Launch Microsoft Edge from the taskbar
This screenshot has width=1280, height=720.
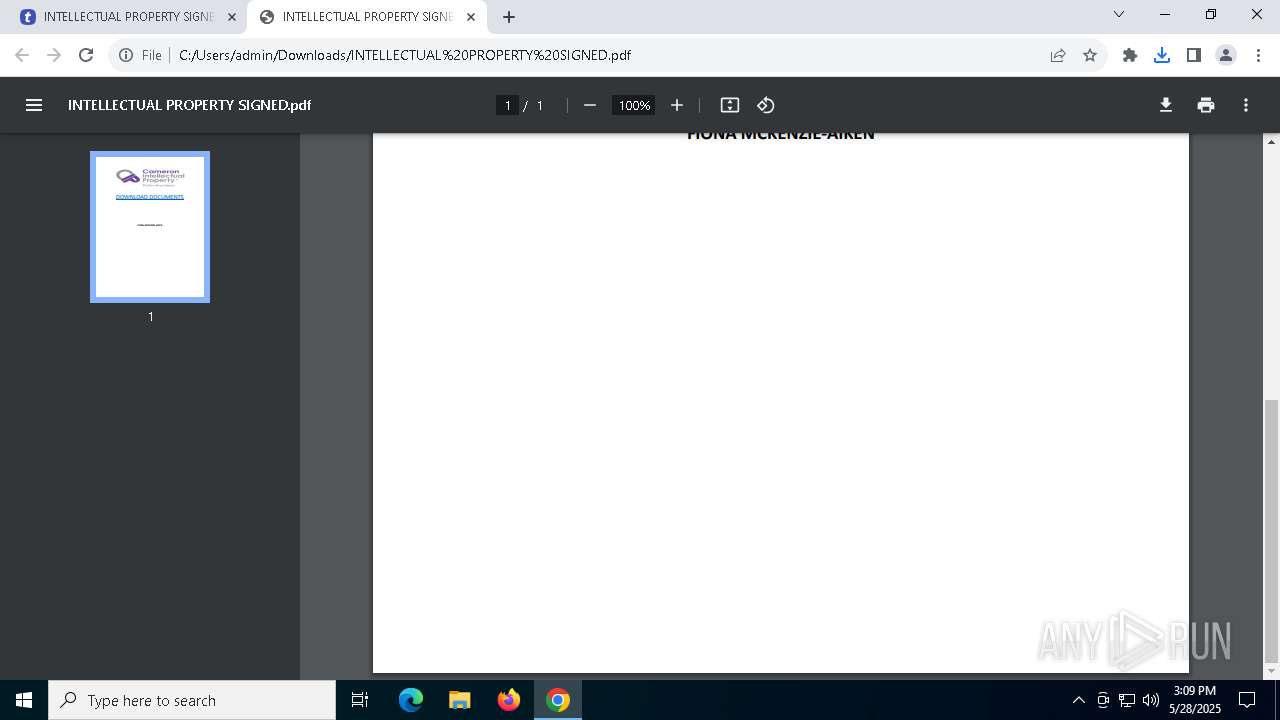click(x=411, y=700)
